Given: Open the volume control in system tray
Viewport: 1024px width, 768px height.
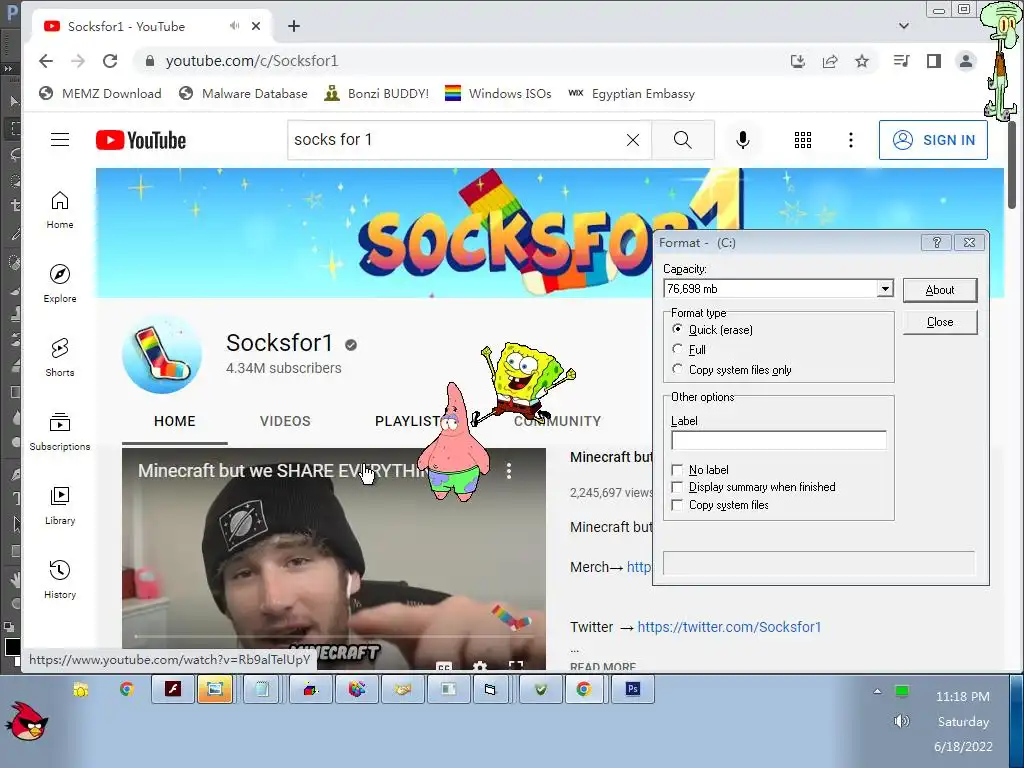Looking at the screenshot, I should coord(902,721).
